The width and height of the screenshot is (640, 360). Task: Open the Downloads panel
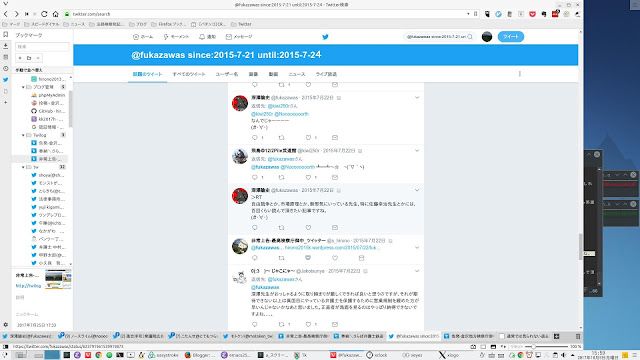point(6,46)
